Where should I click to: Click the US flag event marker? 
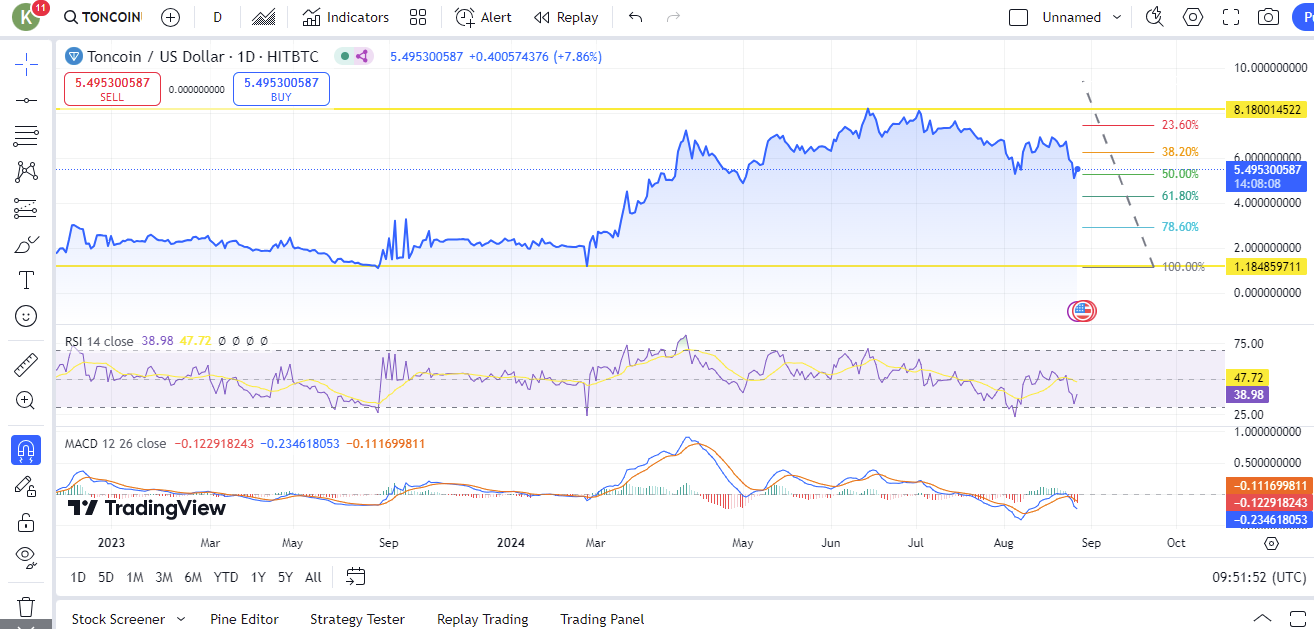click(x=1082, y=311)
